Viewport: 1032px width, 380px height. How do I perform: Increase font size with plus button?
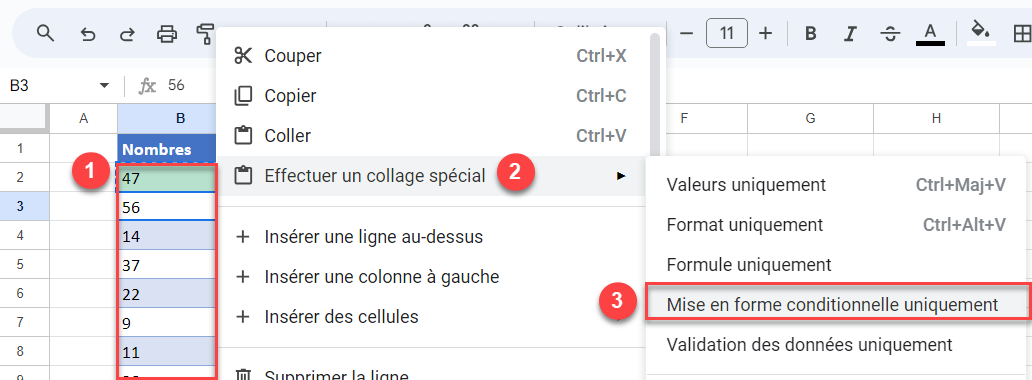coord(765,33)
